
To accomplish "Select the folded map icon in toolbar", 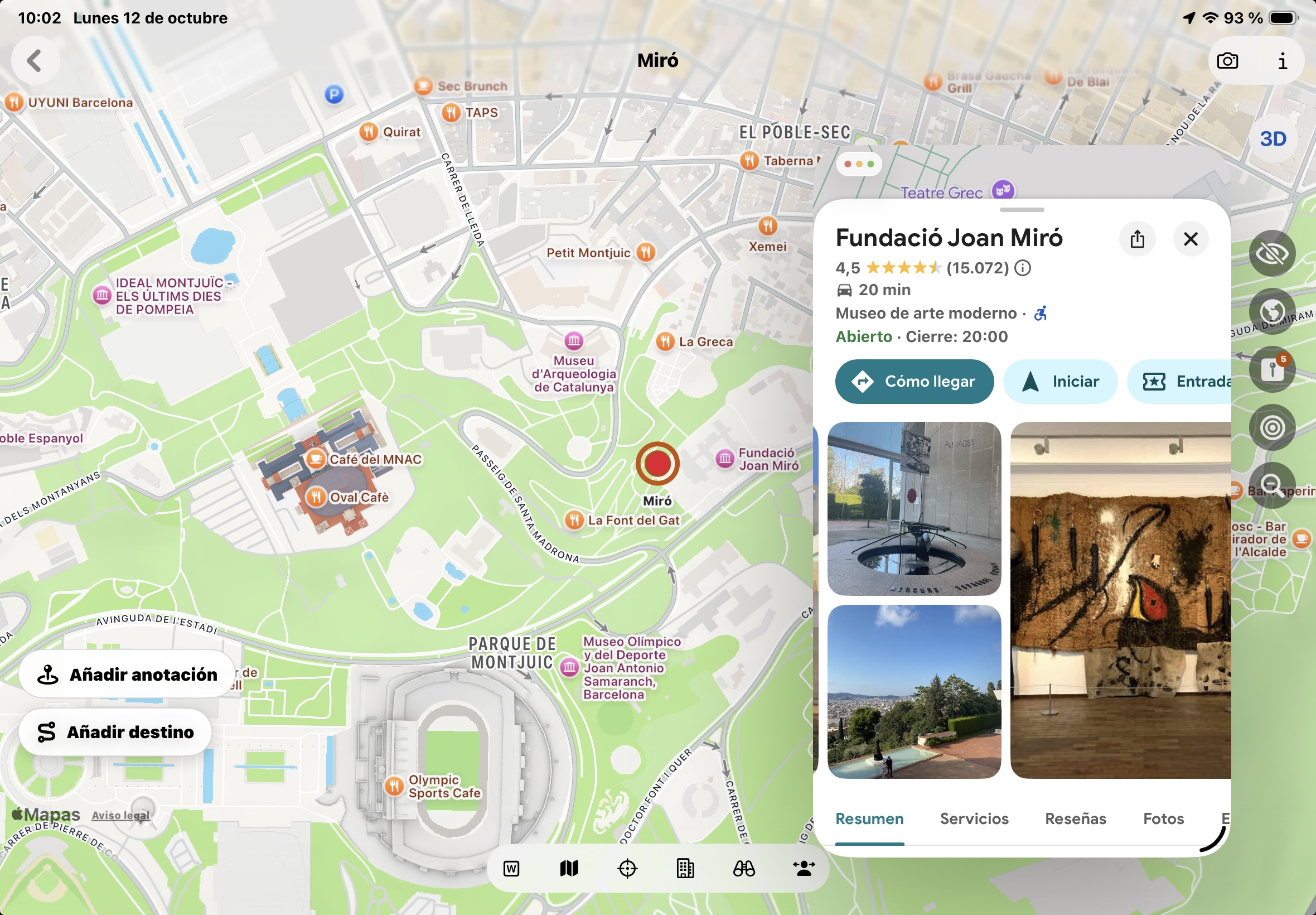I will (x=569, y=869).
